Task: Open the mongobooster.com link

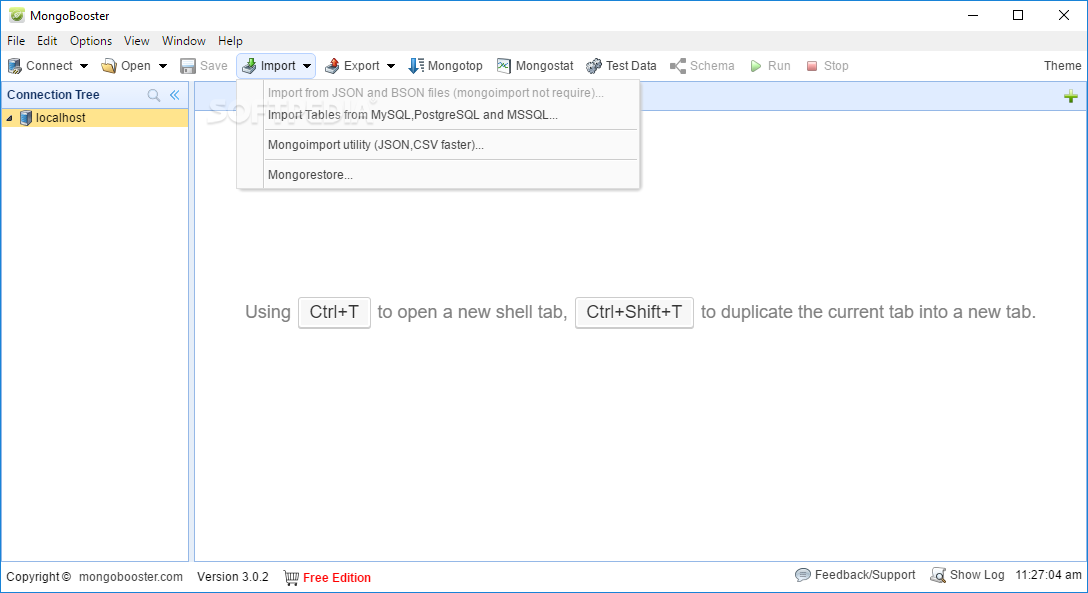Action: 131,577
